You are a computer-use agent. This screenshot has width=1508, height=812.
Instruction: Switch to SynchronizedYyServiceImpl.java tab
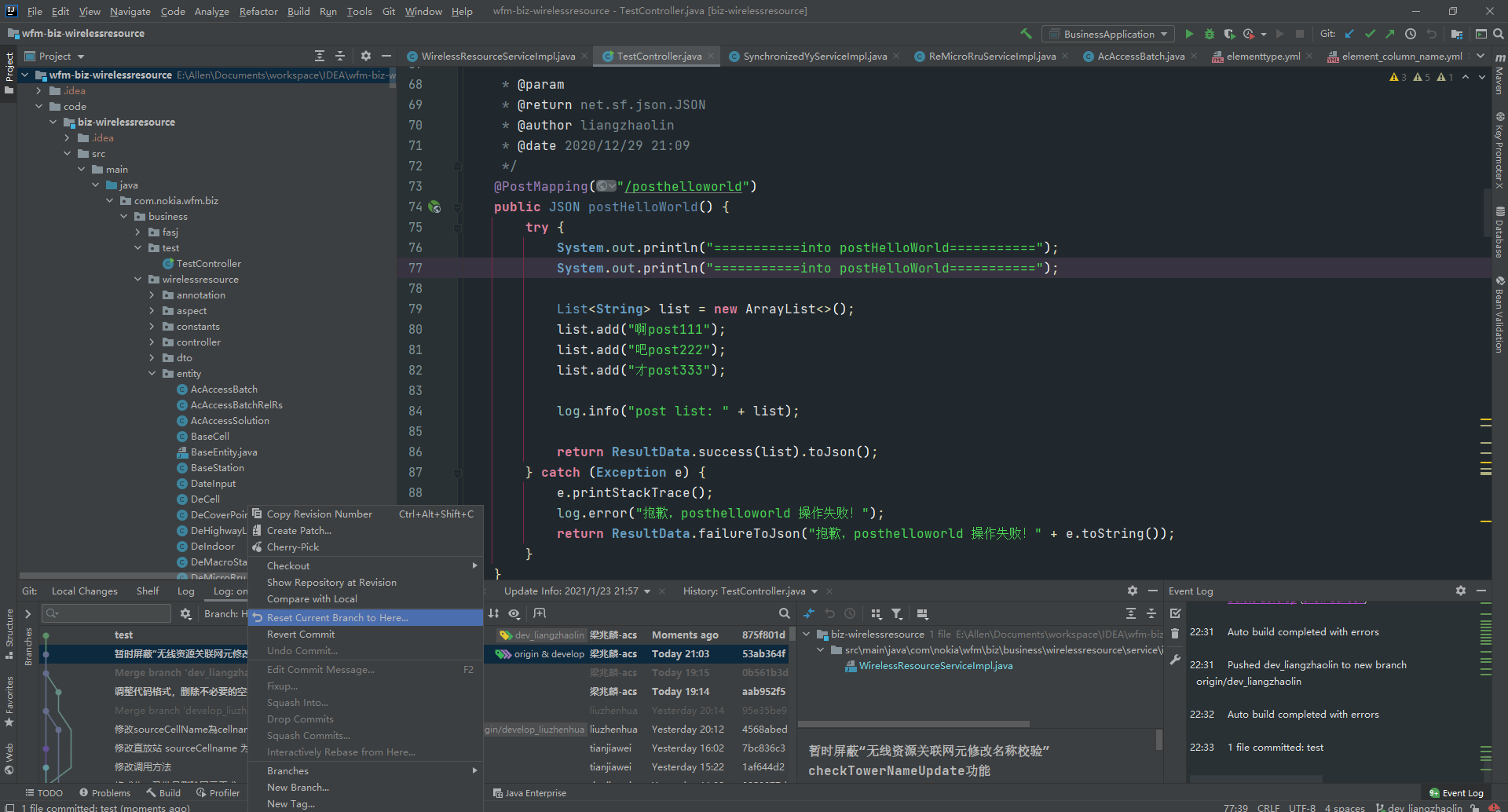[x=814, y=56]
